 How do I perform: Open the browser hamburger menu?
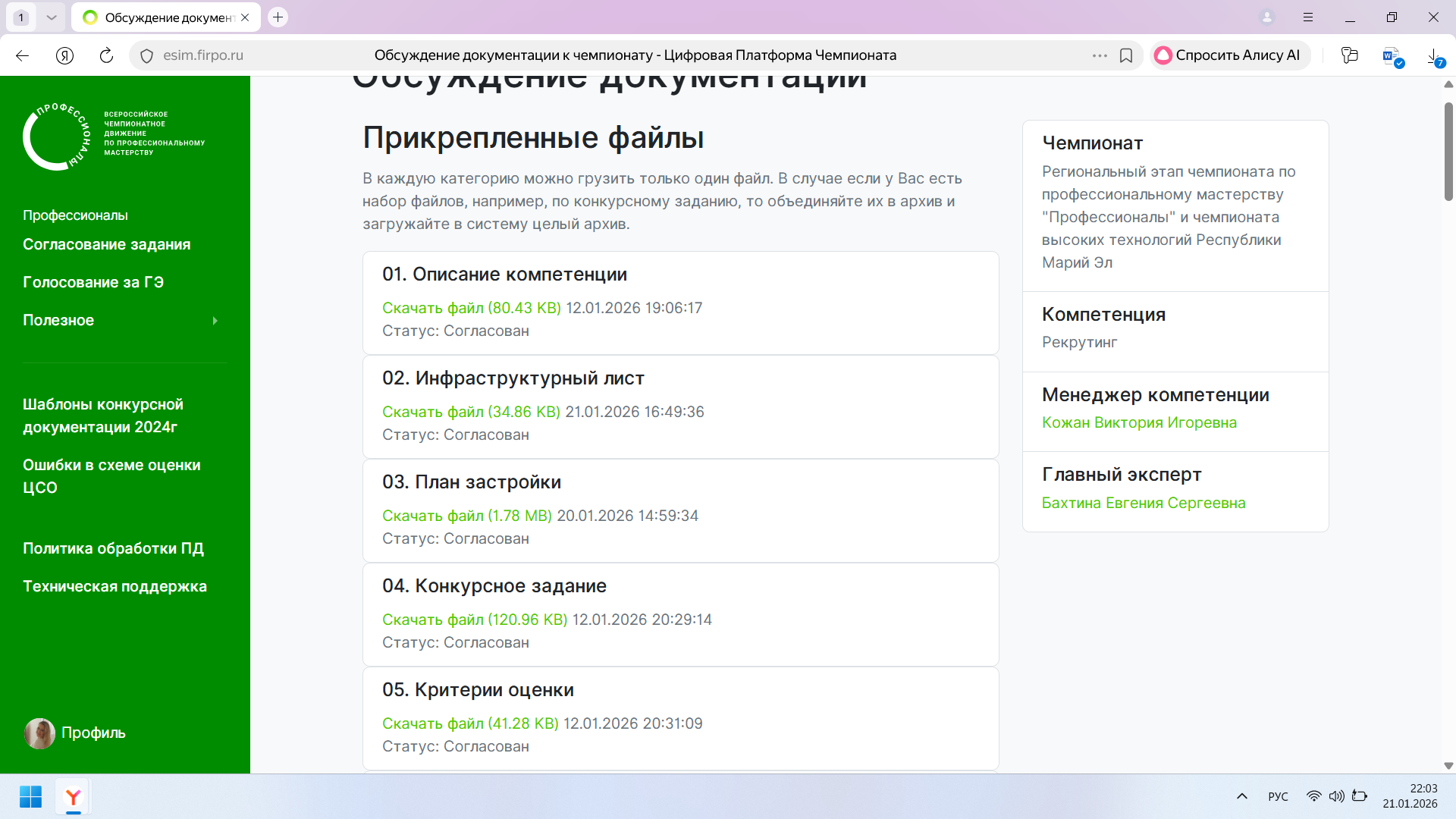(x=1308, y=17)
